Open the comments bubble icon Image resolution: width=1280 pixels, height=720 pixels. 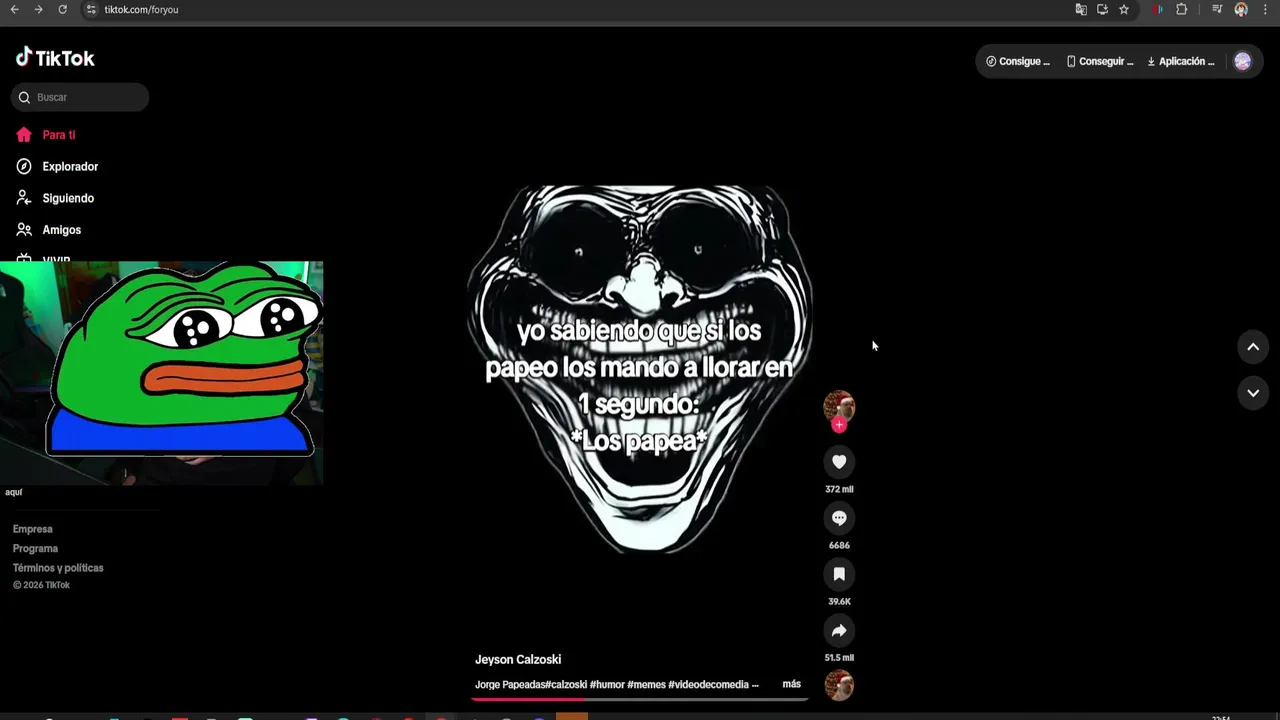839,518
